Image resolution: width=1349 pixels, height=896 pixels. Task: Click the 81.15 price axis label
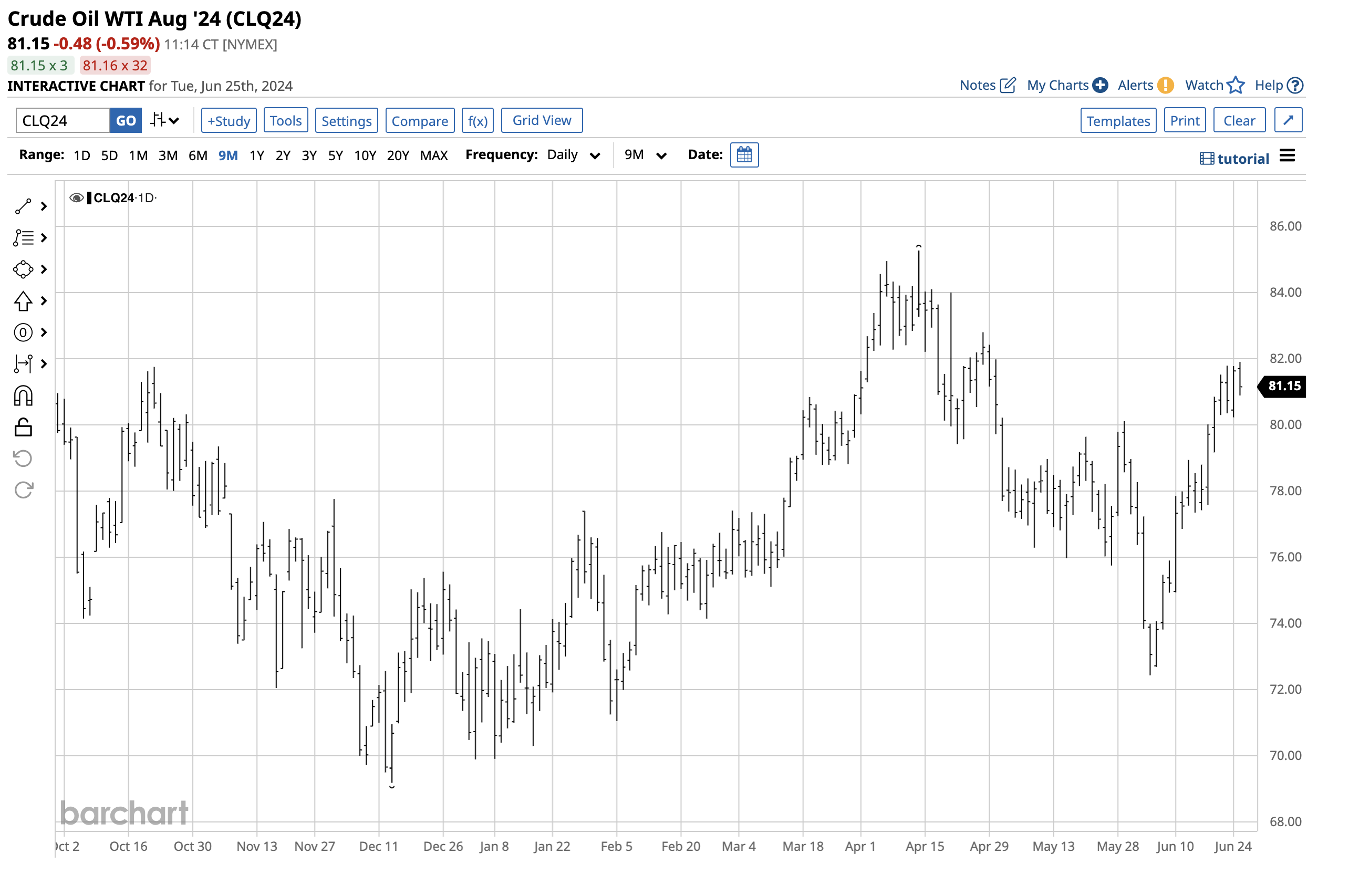pos(1282,386)
